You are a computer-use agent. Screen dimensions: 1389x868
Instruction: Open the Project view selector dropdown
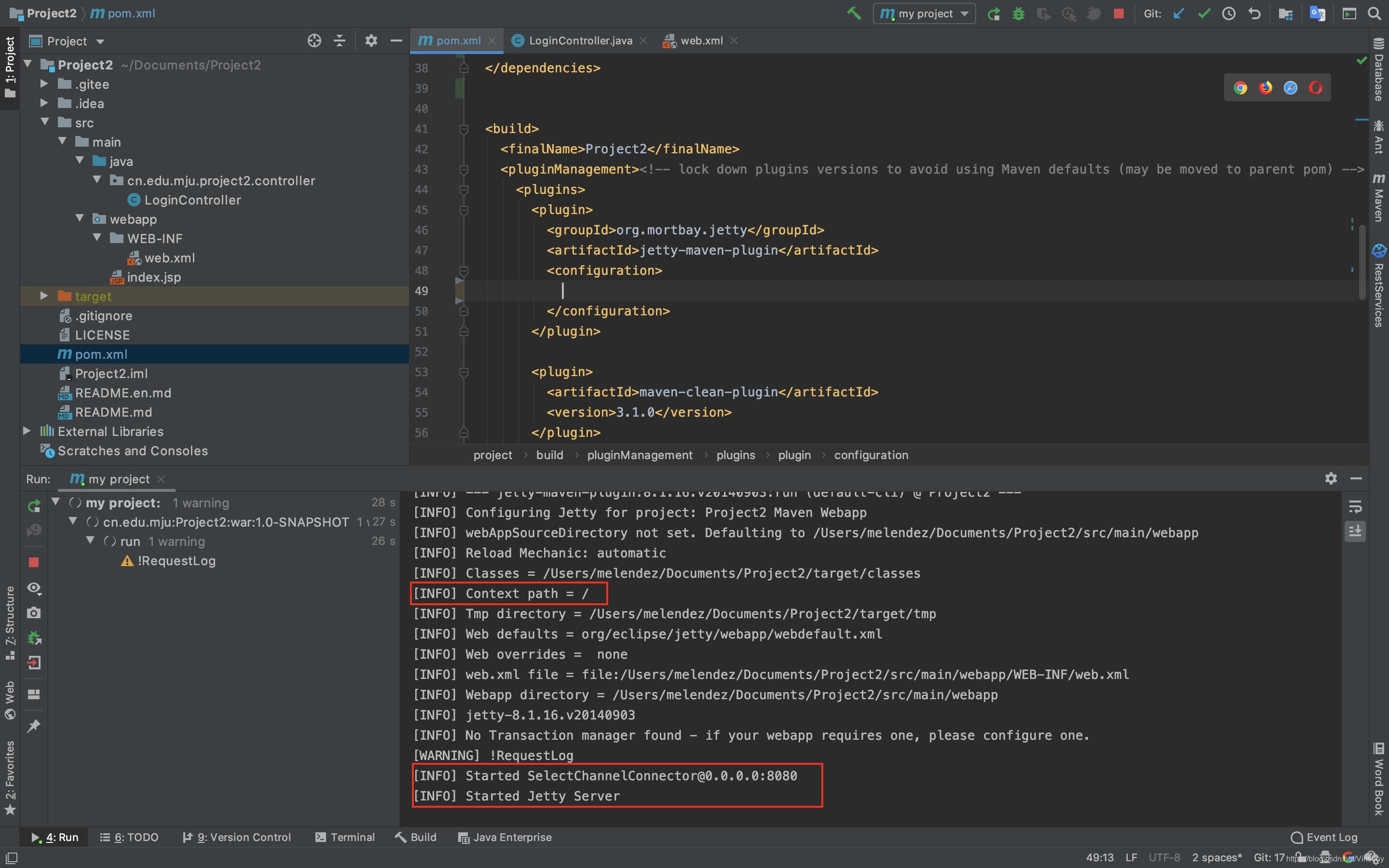(68, 41)
